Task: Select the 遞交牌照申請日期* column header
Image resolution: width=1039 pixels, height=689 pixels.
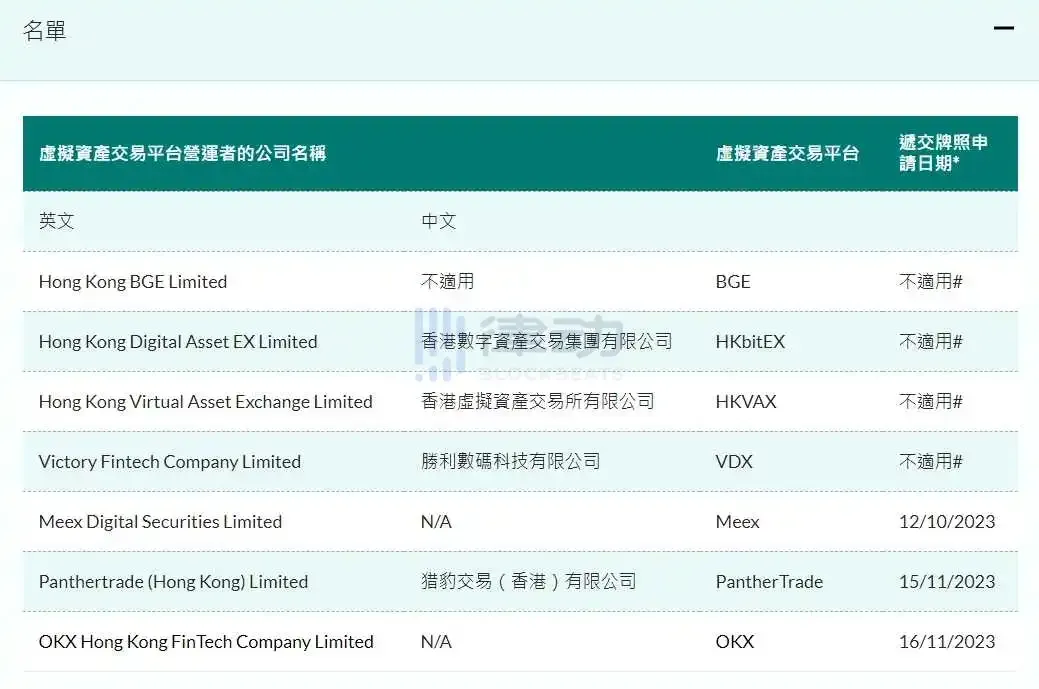Action: (x=943, y=153)
